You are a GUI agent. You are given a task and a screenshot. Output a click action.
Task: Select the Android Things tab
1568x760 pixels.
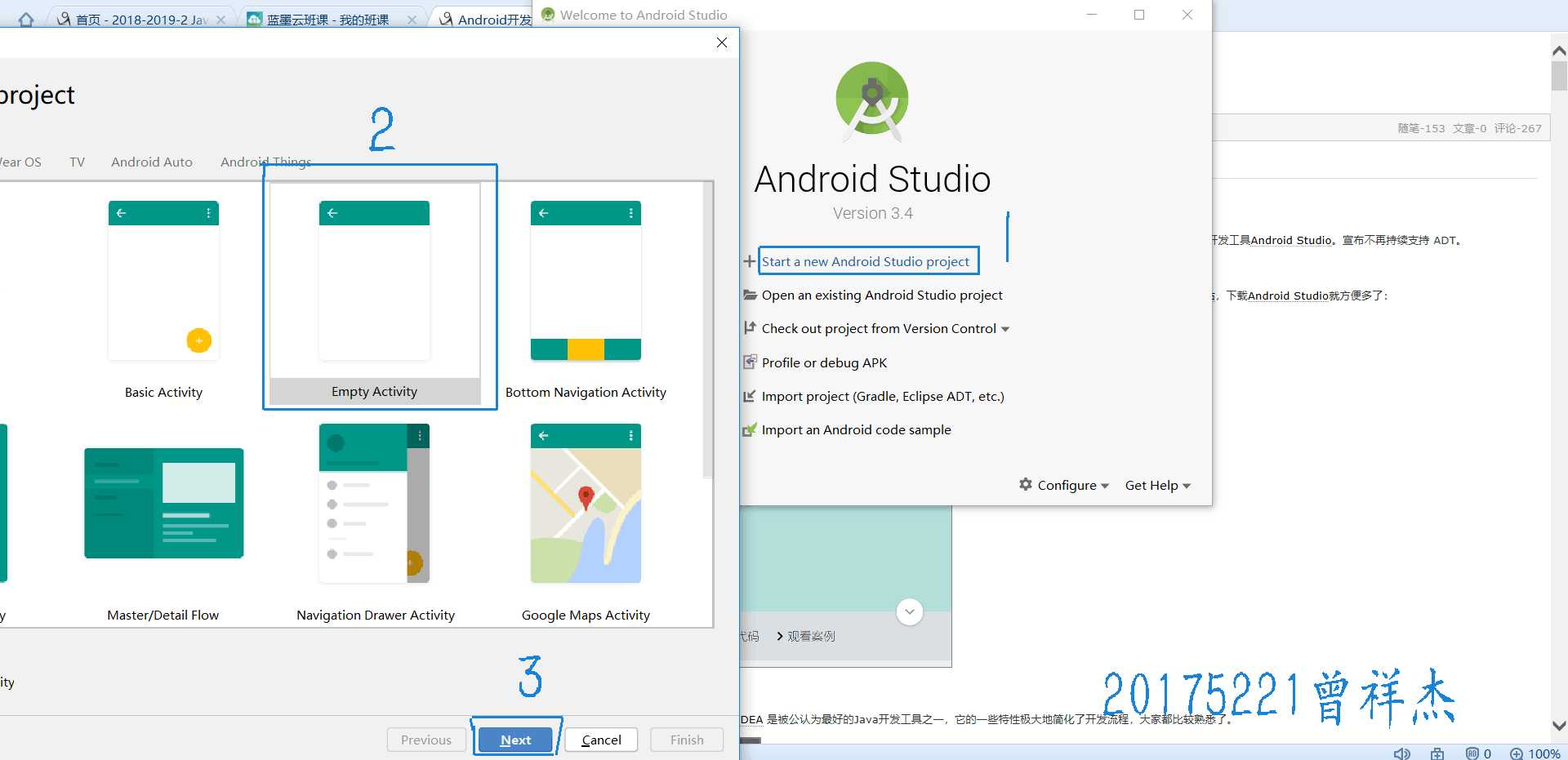click(x=265, y=162)
